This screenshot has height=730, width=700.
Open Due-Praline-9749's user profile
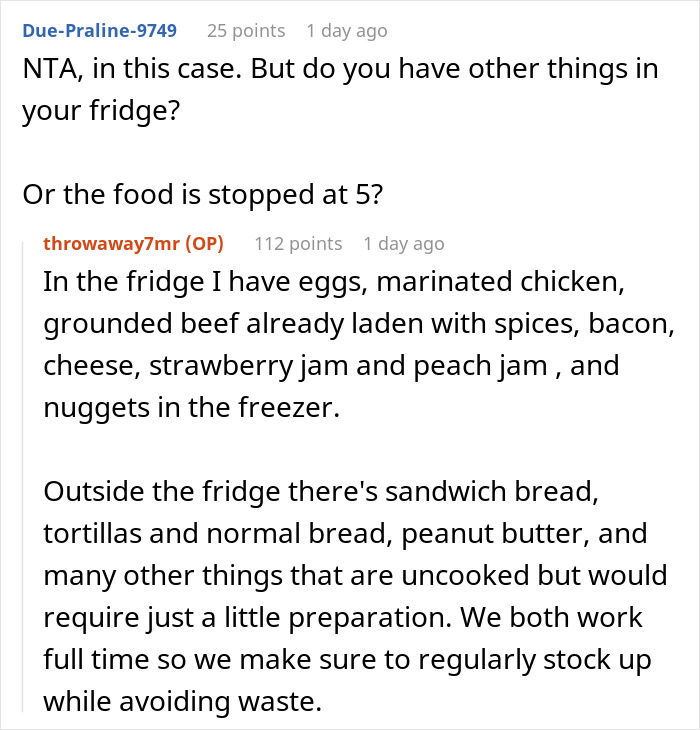(x=99, y=31)
